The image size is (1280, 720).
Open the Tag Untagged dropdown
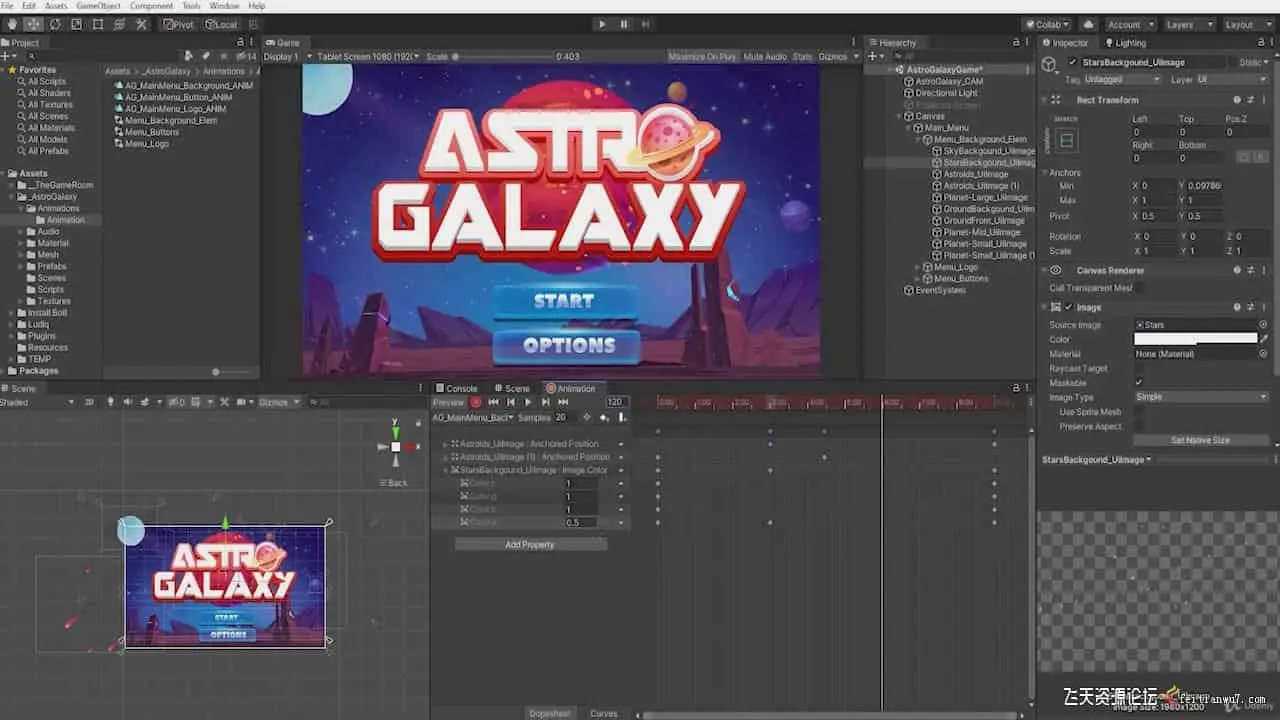pos(1123,79)
